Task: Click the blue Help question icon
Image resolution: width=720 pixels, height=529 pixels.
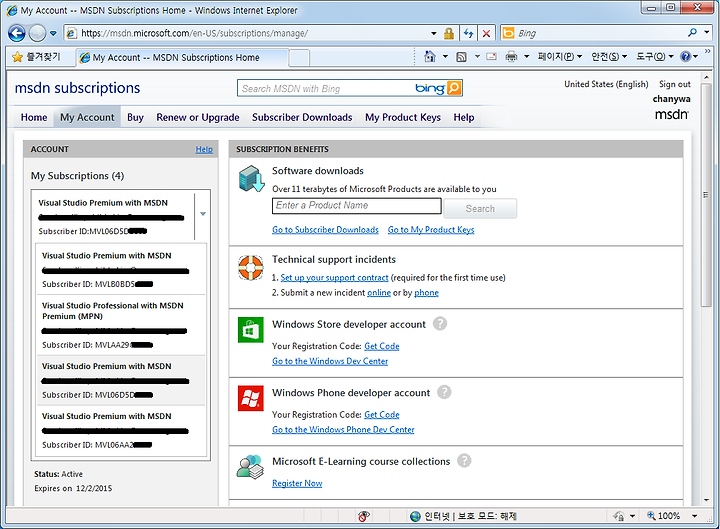Action: pos(686,56)
